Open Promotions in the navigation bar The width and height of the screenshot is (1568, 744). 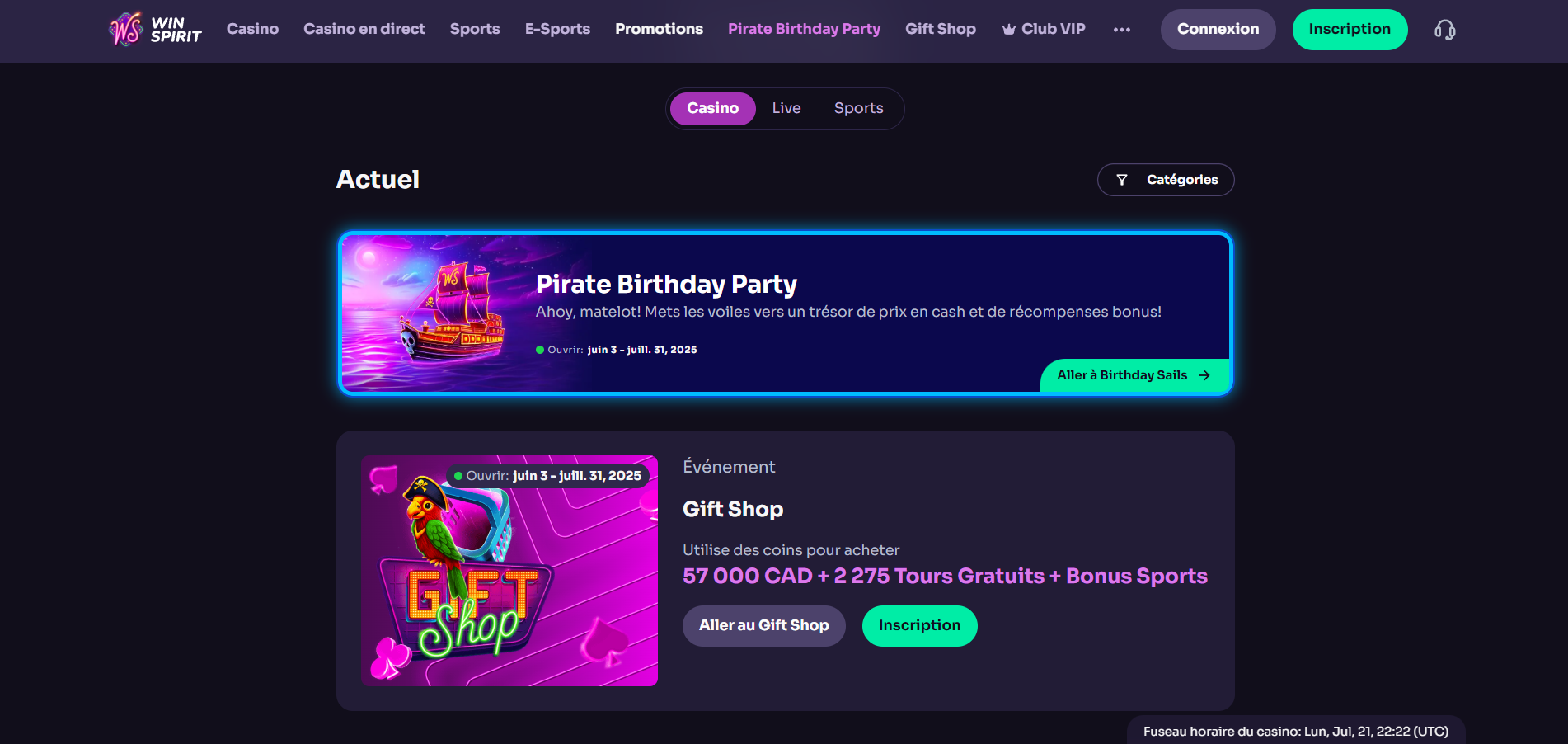coord(659,29)
